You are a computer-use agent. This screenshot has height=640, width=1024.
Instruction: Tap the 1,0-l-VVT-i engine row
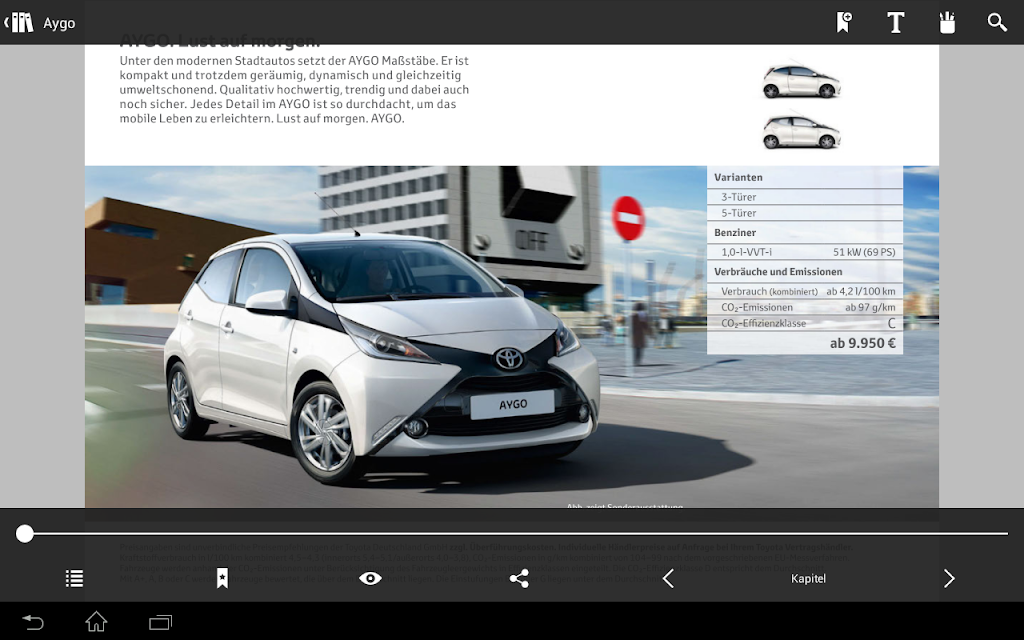pyautogui.click(x=805, y=252)
